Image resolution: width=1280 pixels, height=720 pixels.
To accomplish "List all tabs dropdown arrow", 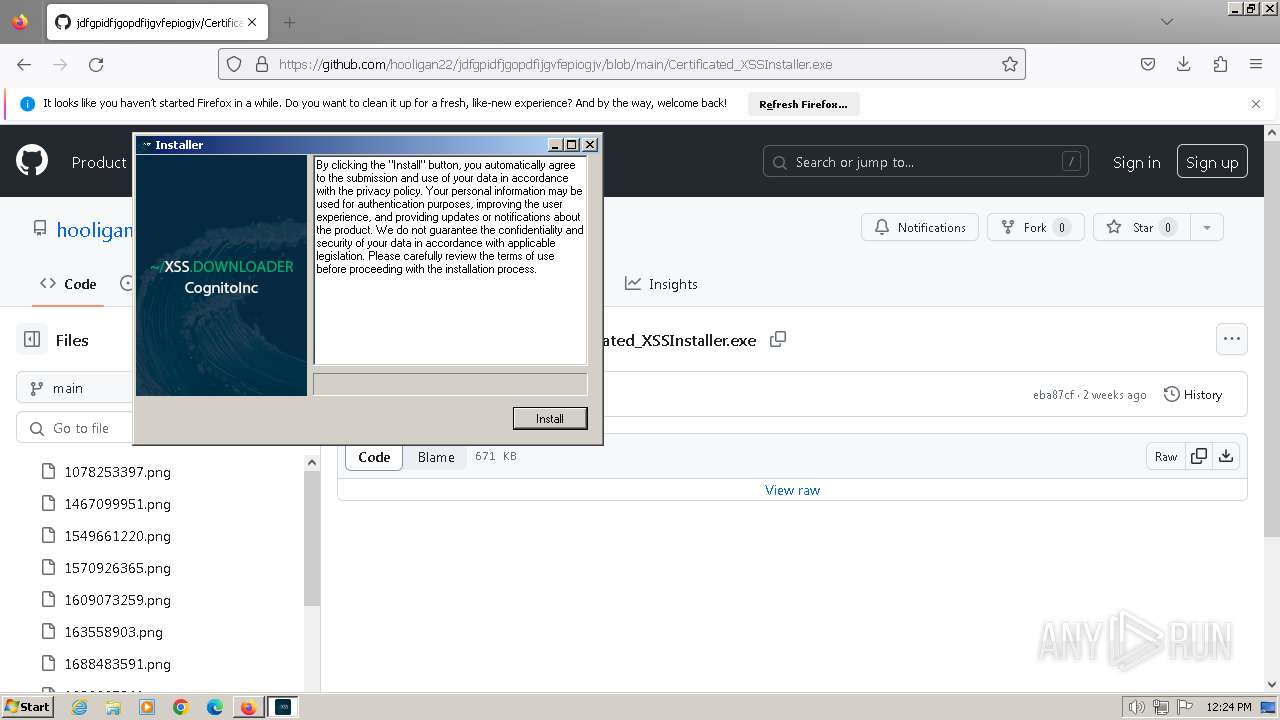I will pos(1167,22).
